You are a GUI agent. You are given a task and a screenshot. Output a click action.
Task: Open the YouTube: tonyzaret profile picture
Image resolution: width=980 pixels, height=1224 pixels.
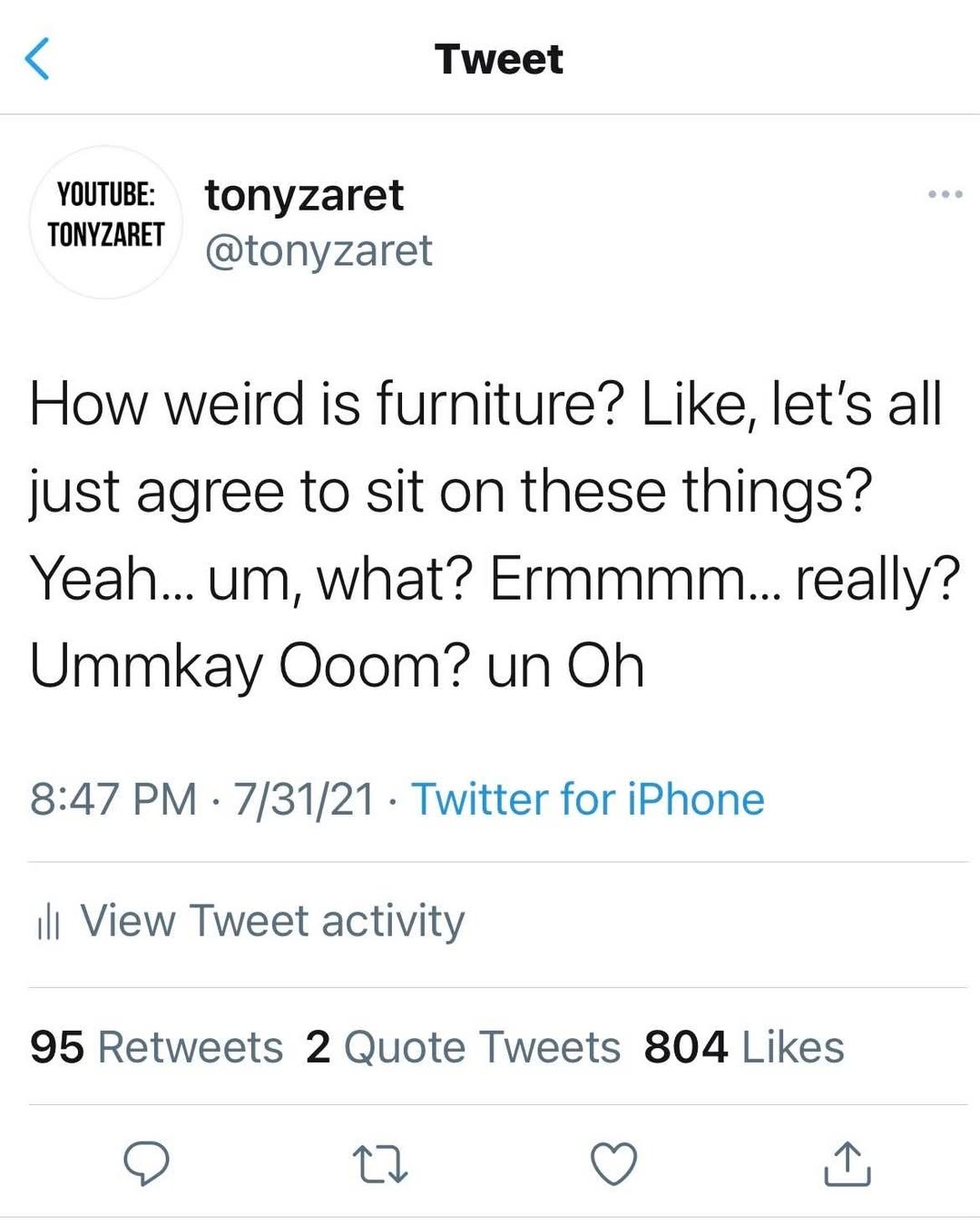click(106, 222)
